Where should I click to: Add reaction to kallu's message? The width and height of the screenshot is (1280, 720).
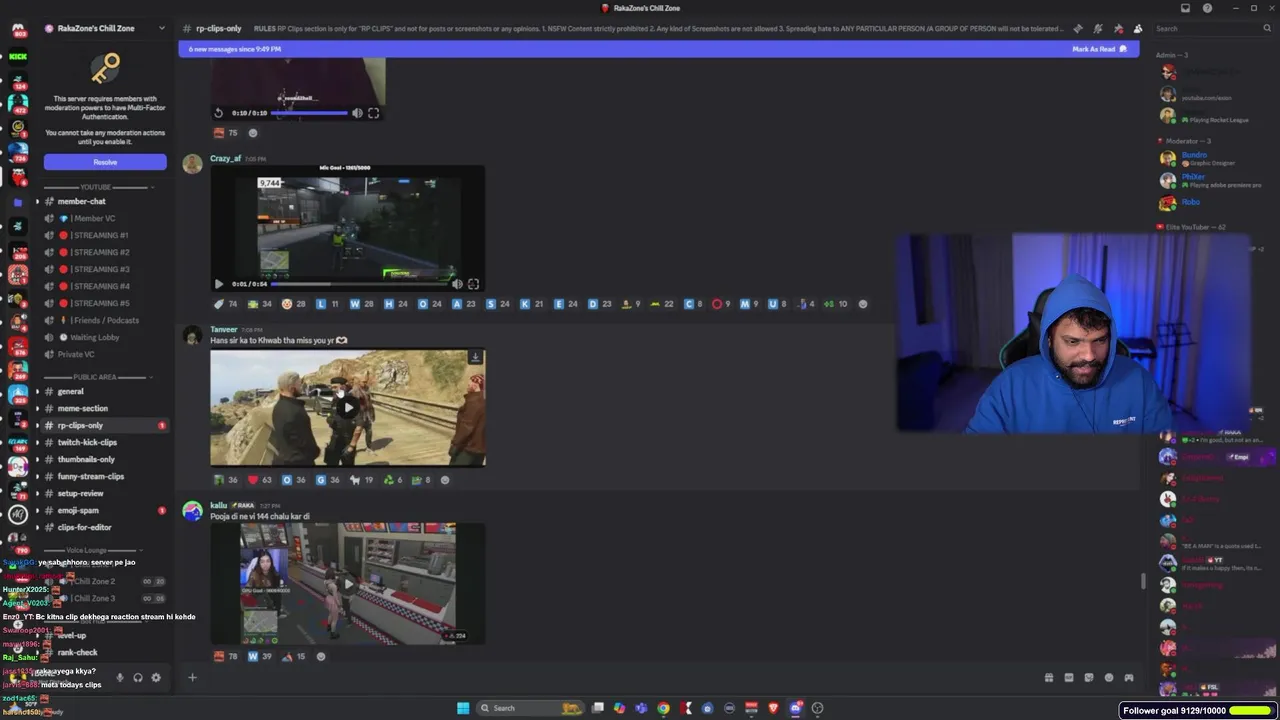coord(321,656)
